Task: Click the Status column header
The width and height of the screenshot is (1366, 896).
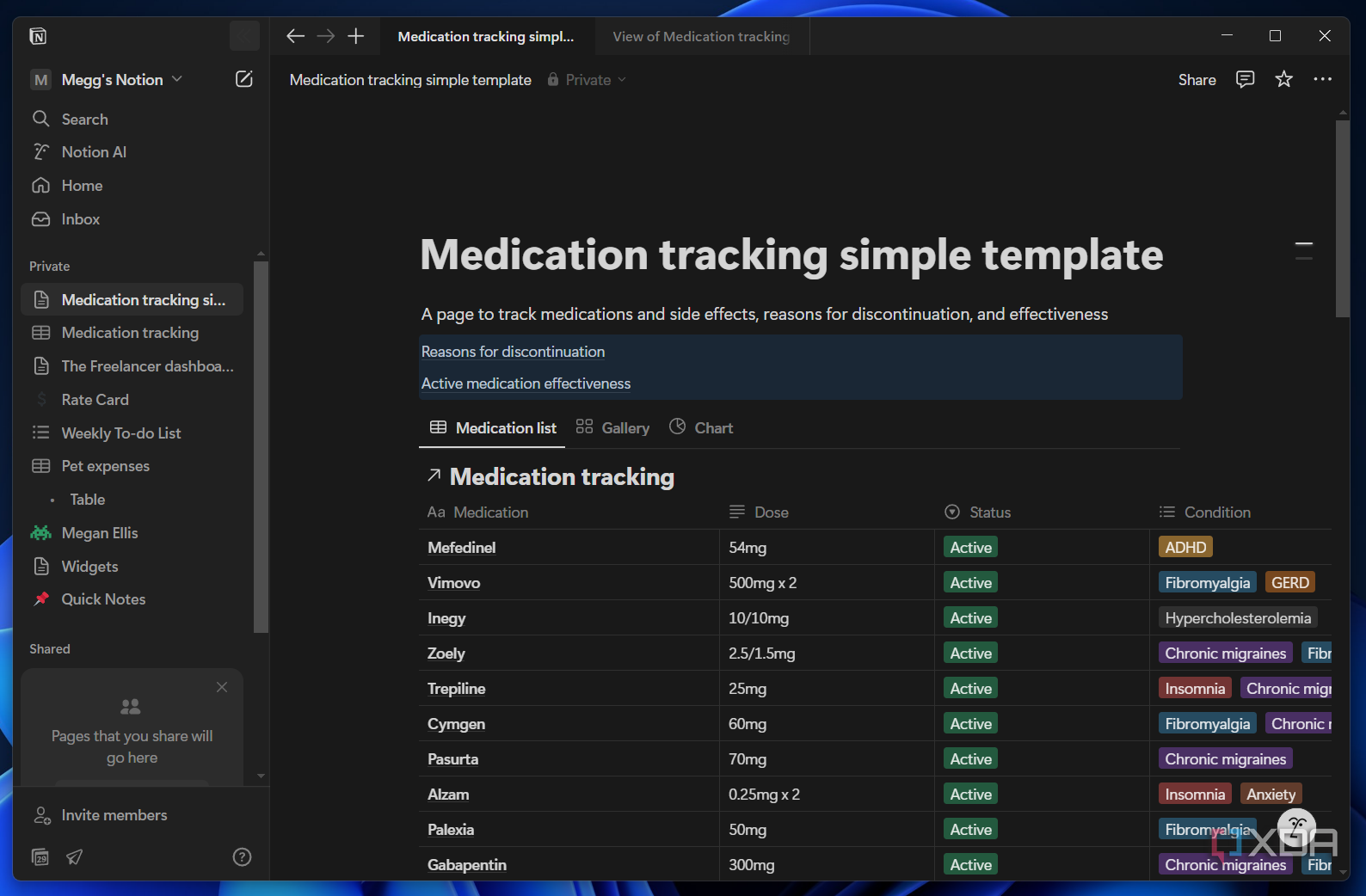Action: coord(1042,512)
